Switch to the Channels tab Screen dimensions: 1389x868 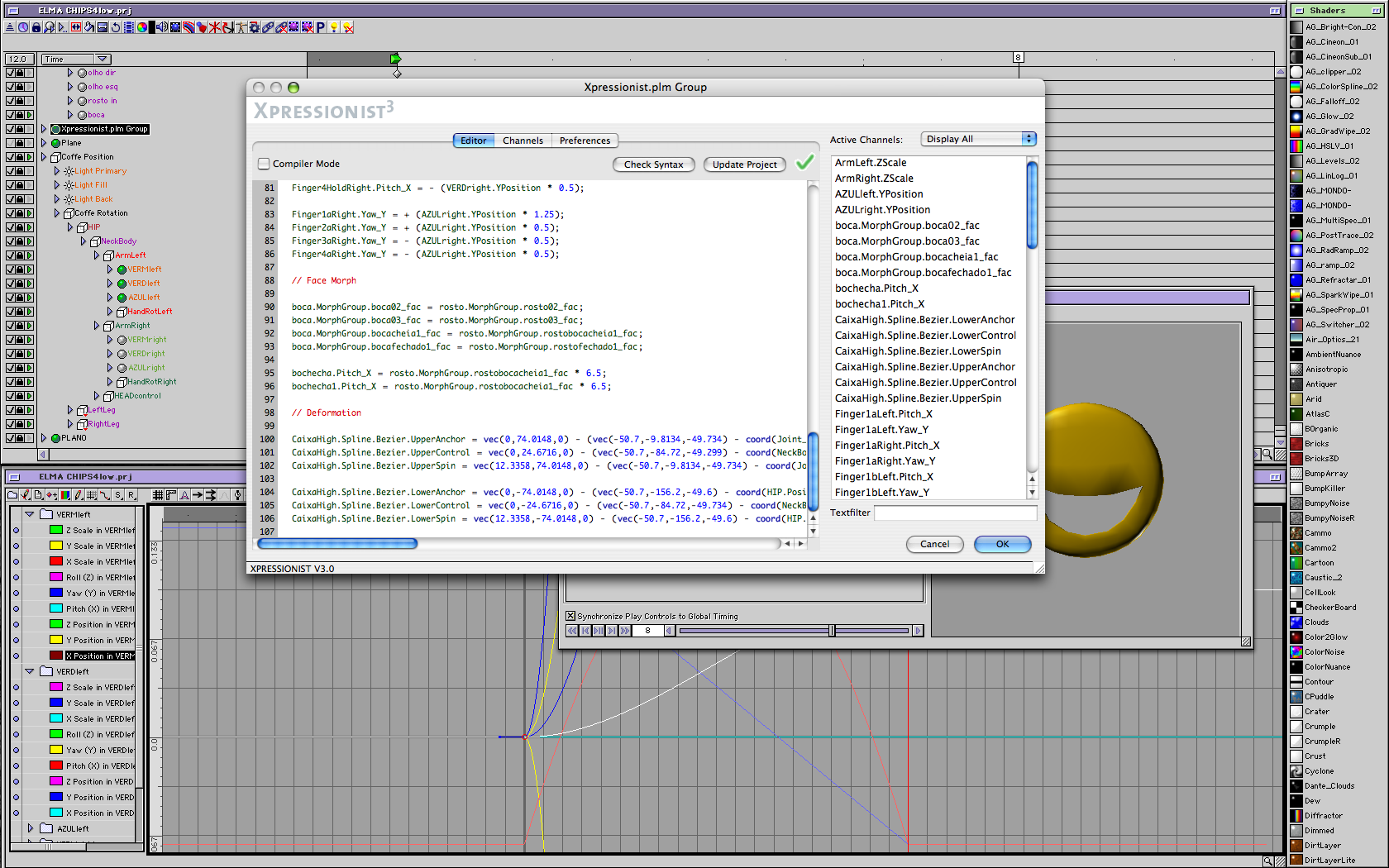pyautogui.click(x=523, y=141)
